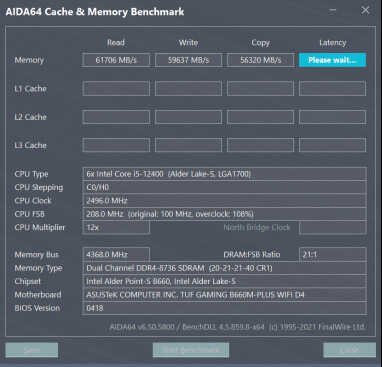Click the AIDA64 Cache & Memory Benchmark title
This screenshot has height=367, width=382.
pyautogui.click(x=95, y=12)
